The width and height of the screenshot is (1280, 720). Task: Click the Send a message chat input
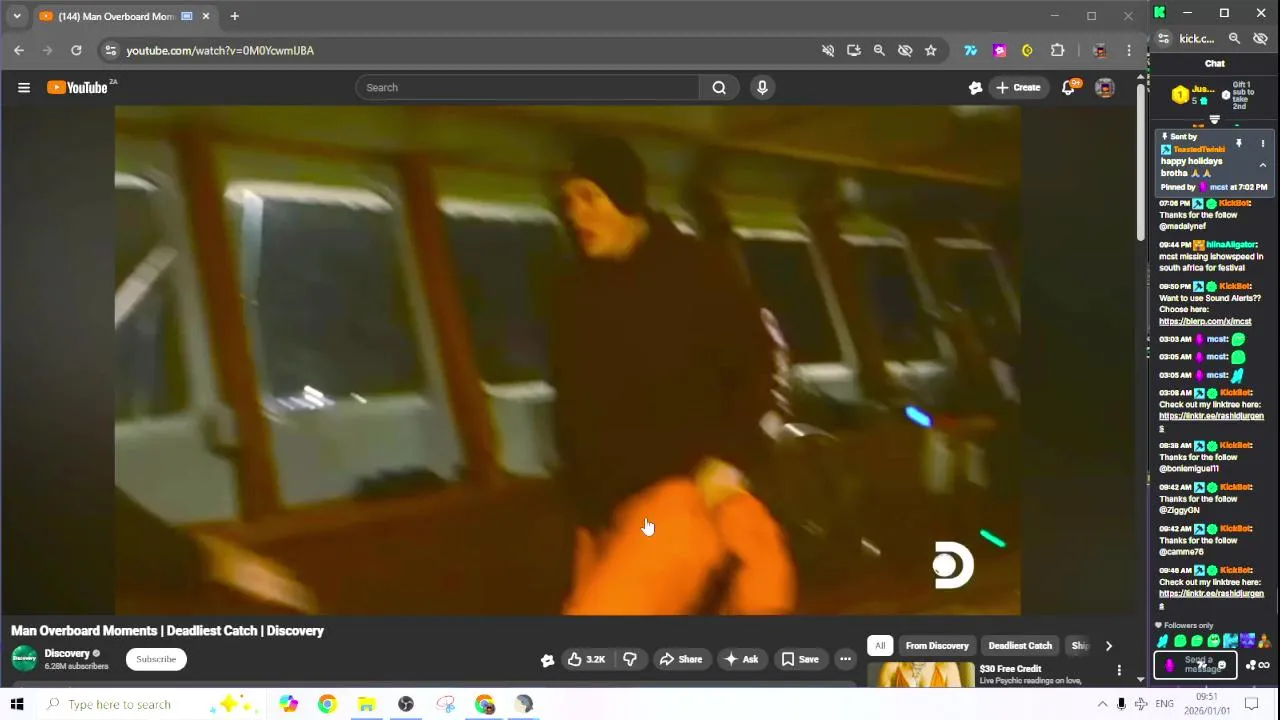1195,665
